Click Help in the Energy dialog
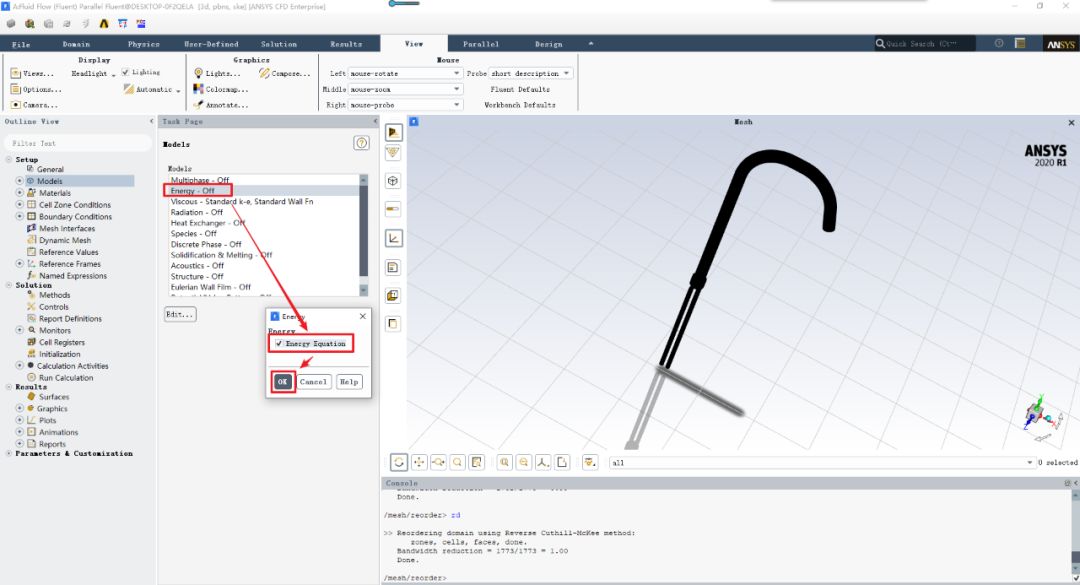Image resolution: width=1080 pixels, height=585 pixels. tap(349, 382)
